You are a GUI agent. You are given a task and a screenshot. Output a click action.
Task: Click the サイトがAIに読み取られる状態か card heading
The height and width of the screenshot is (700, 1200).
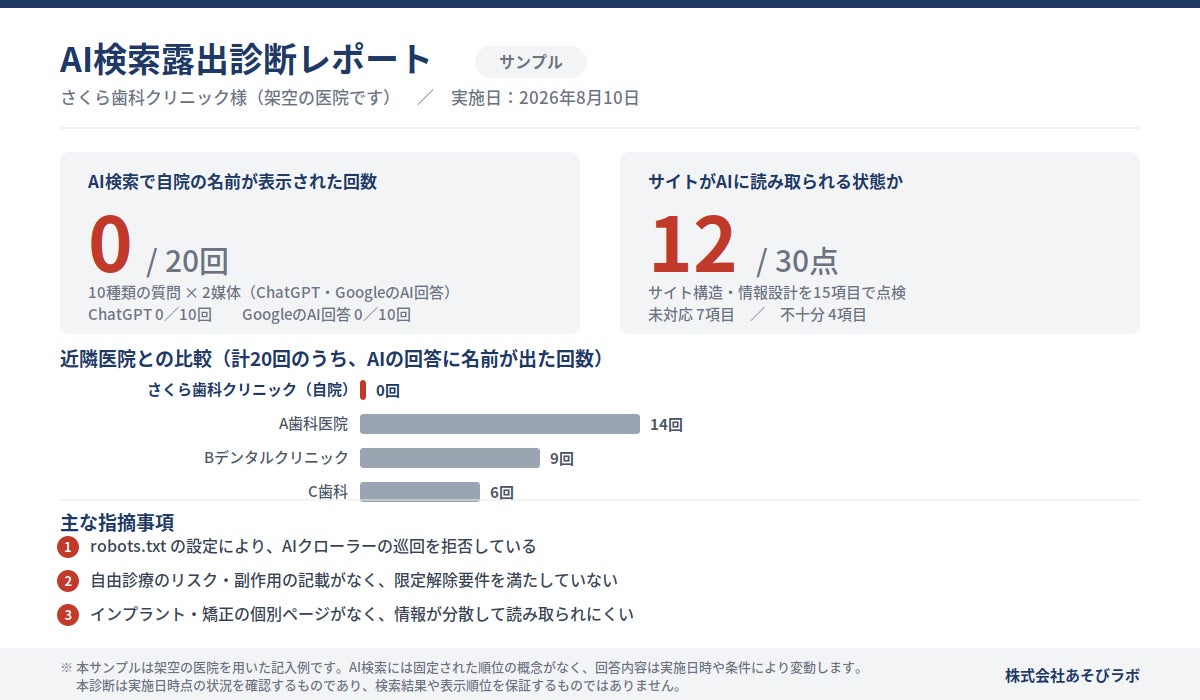pos(776,182)
